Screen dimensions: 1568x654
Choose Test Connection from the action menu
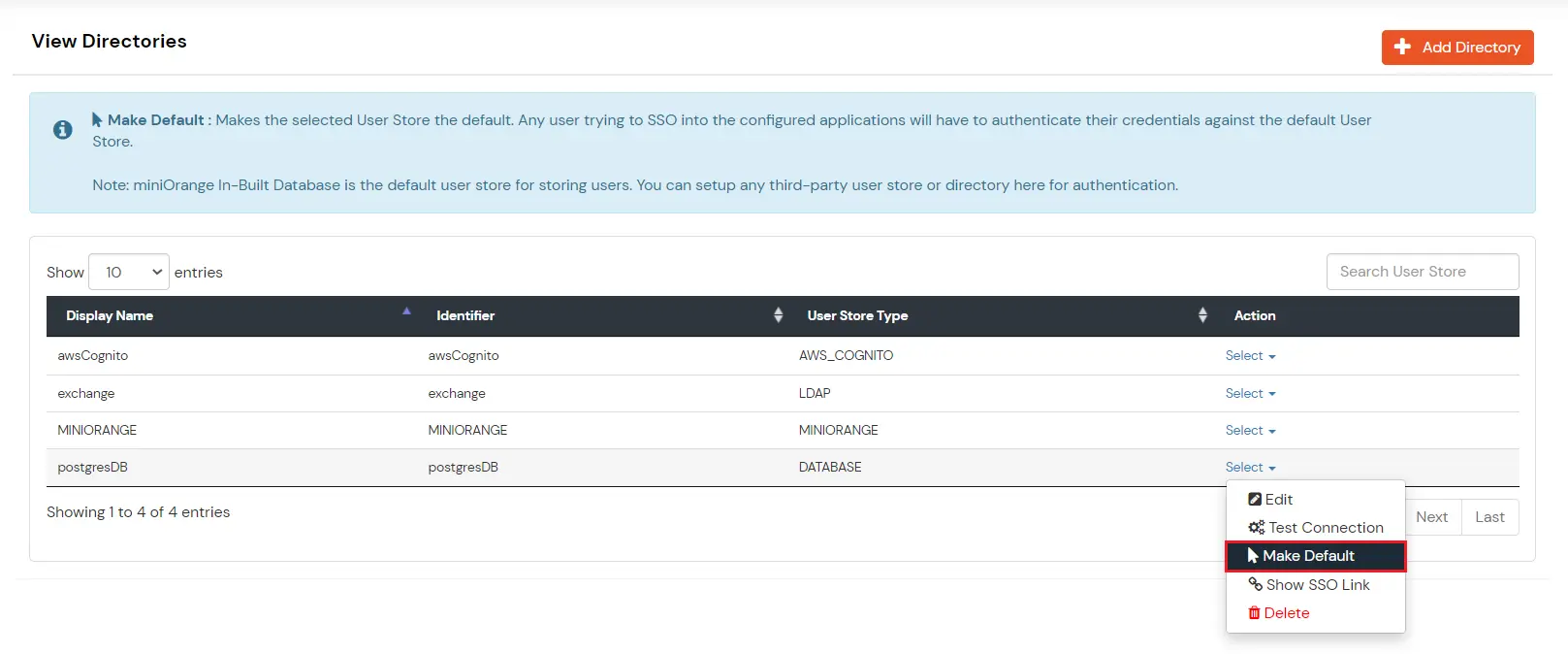coord(1316,528)
